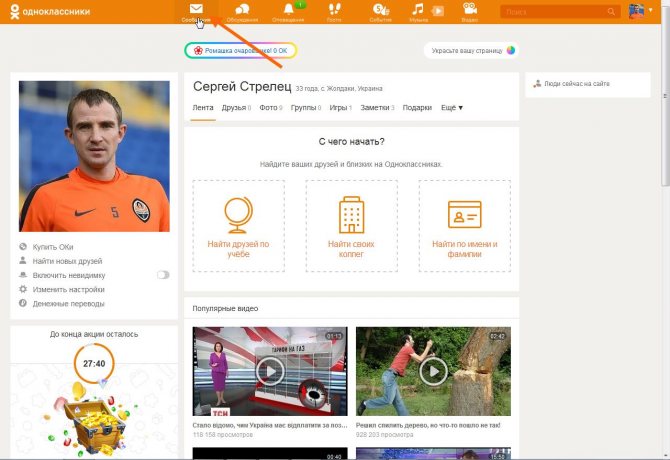This screenshot has width=670, height=460.
Task: Play the TCH news video
Action: pos(270,371)
